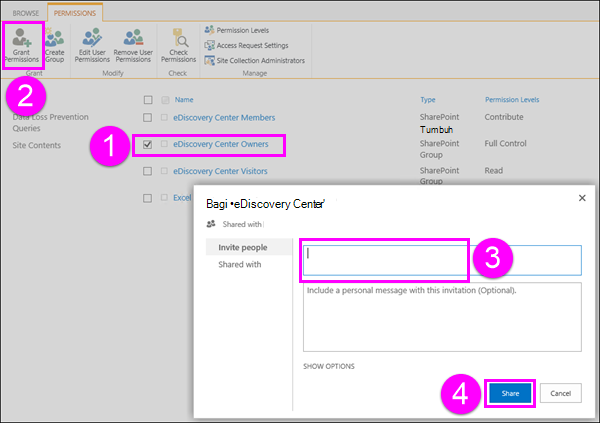
Task: Switch to the BROWSE ribbon tab
Action: pos(26,13)
